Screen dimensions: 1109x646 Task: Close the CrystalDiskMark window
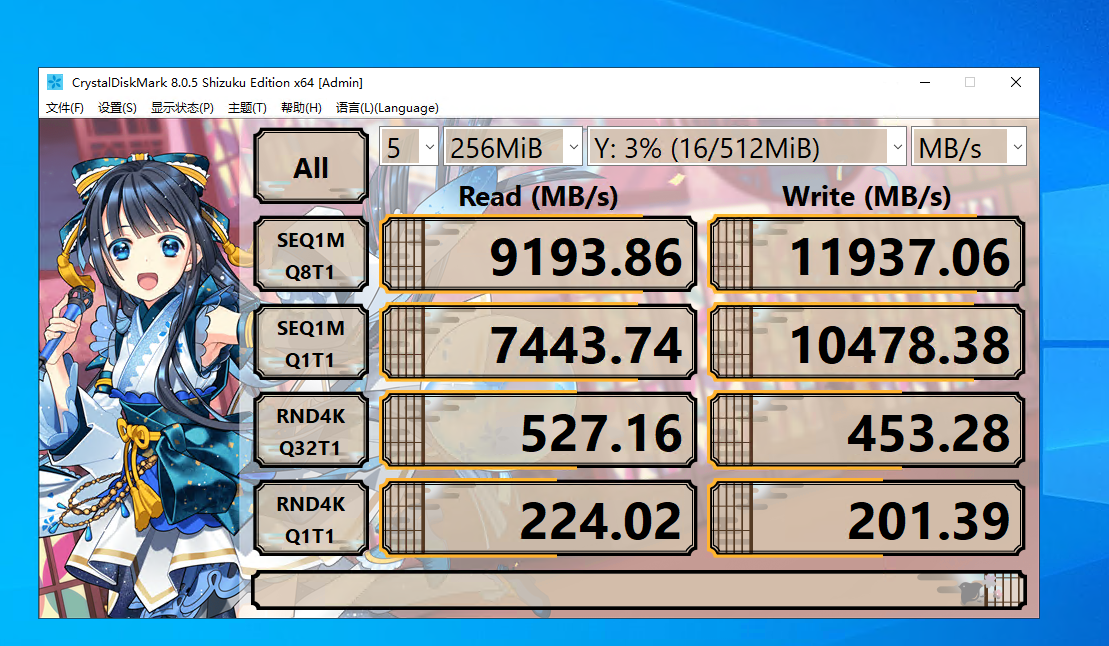pos(1016,82)
